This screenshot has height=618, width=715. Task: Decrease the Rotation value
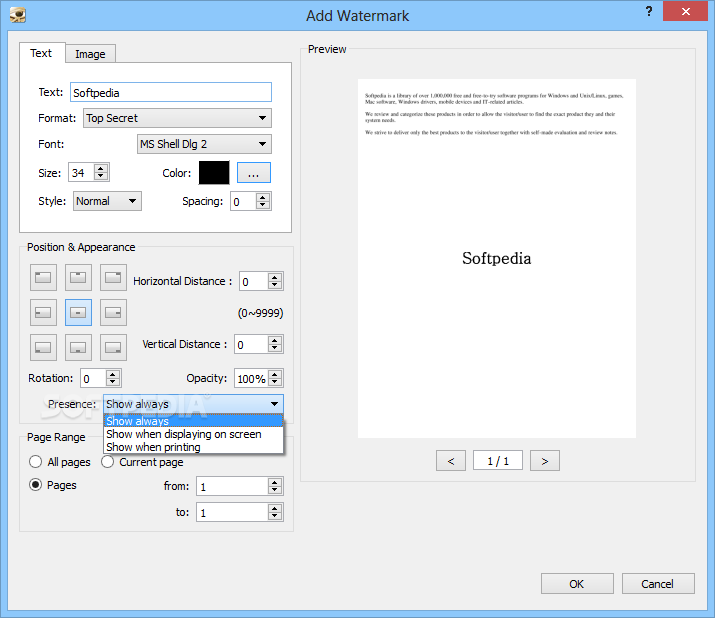click(x=113, y=382)
